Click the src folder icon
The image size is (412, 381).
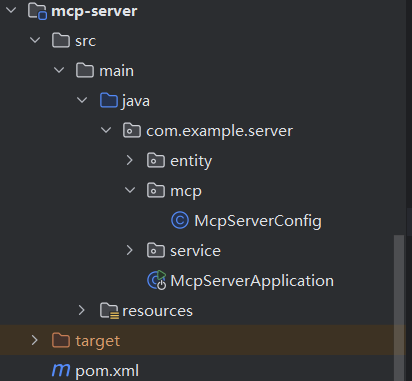pos(61,40)
